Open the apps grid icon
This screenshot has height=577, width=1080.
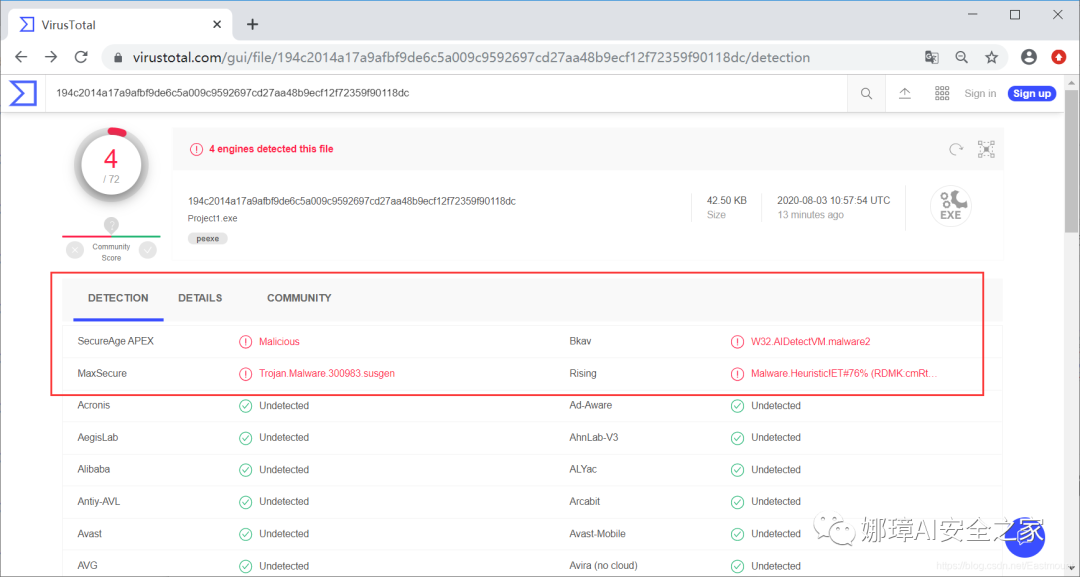coord(942,94)
